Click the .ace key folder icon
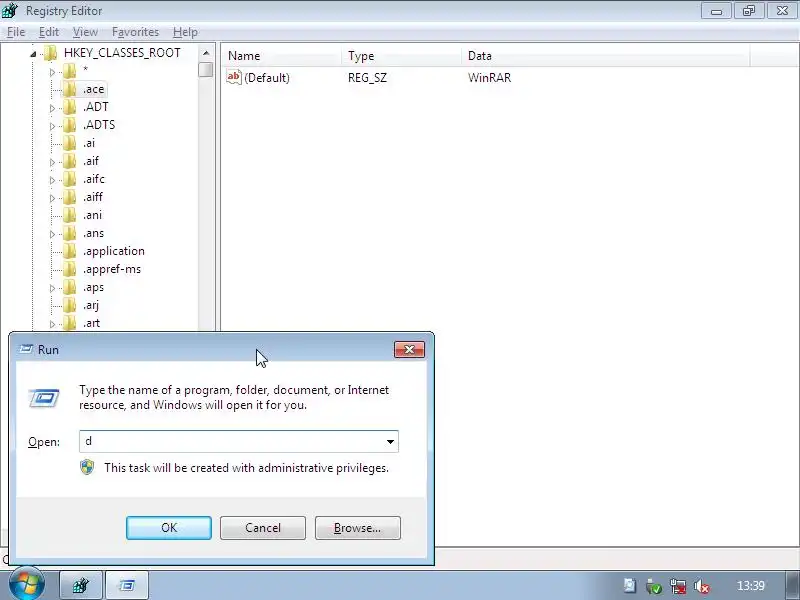800x600 pixels. 69,89
